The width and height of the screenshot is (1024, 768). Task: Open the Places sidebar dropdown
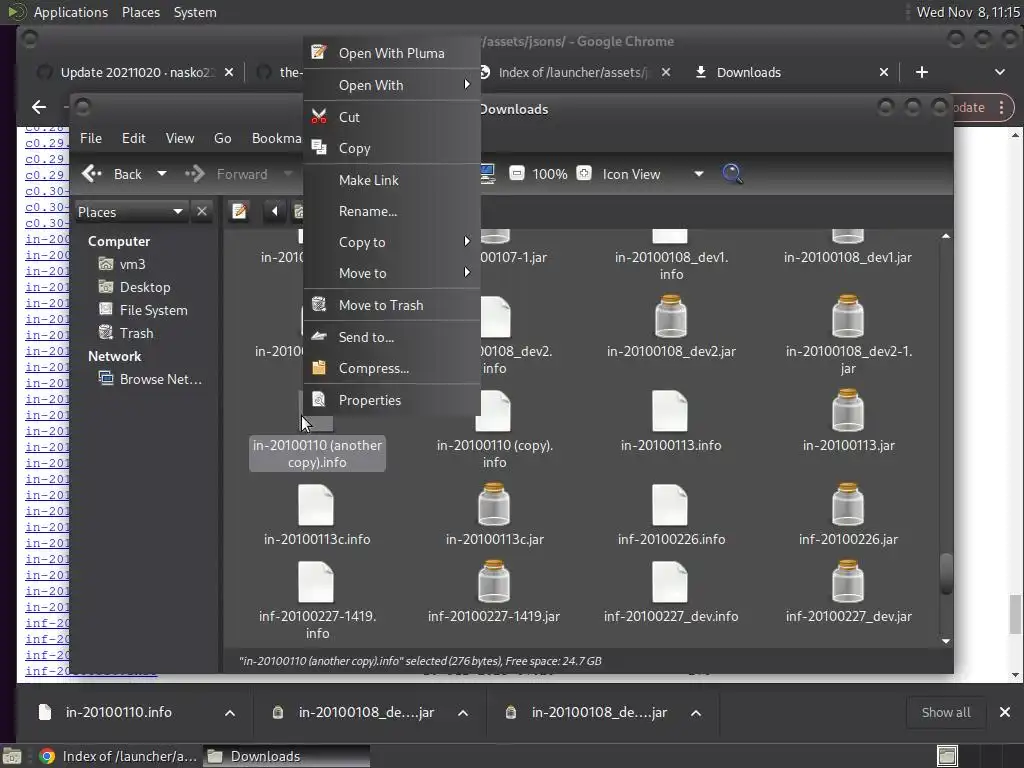click(131, 212)
